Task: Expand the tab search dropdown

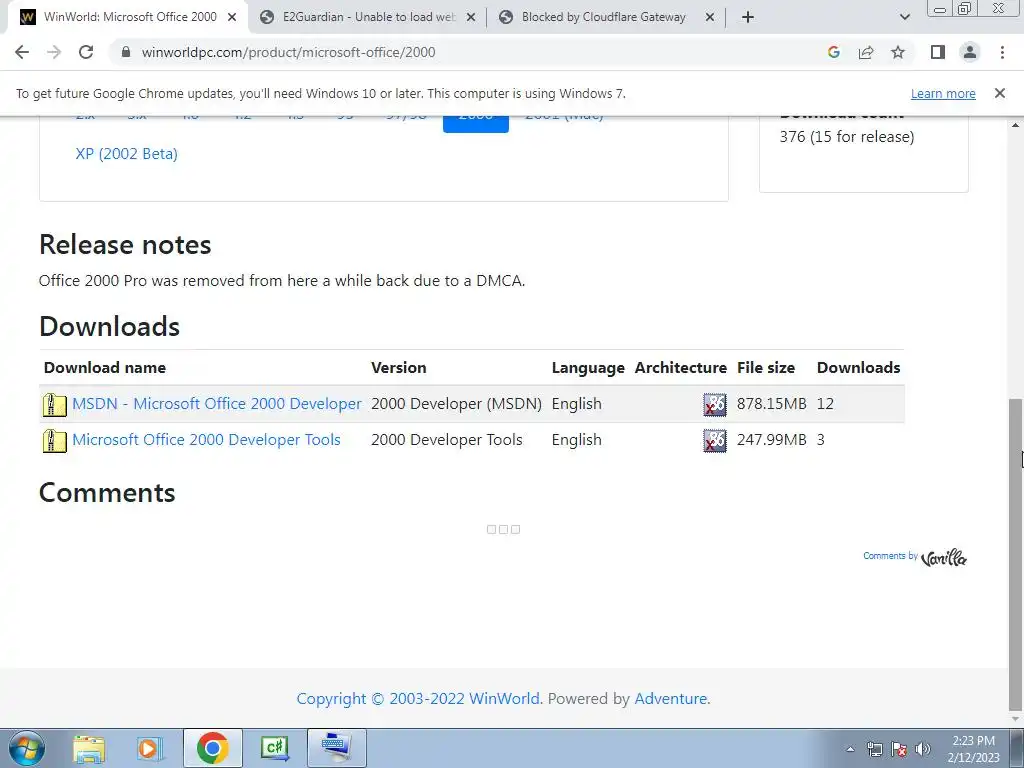Action: [904, 17]
